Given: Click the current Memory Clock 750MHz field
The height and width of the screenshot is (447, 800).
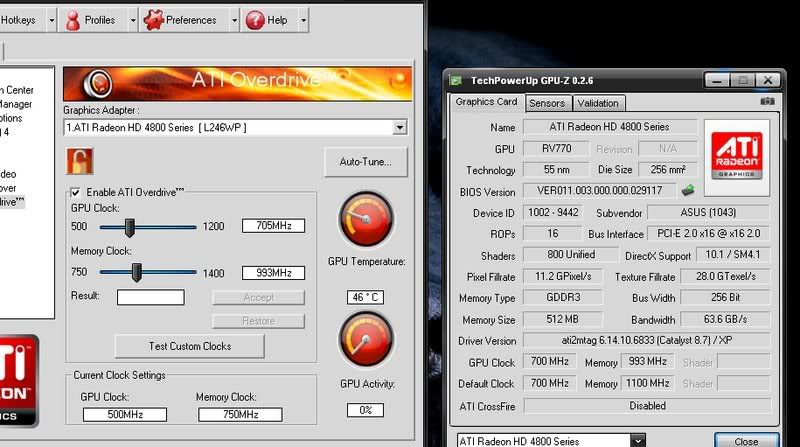Looking at the screenshot, I should [240, 414].
